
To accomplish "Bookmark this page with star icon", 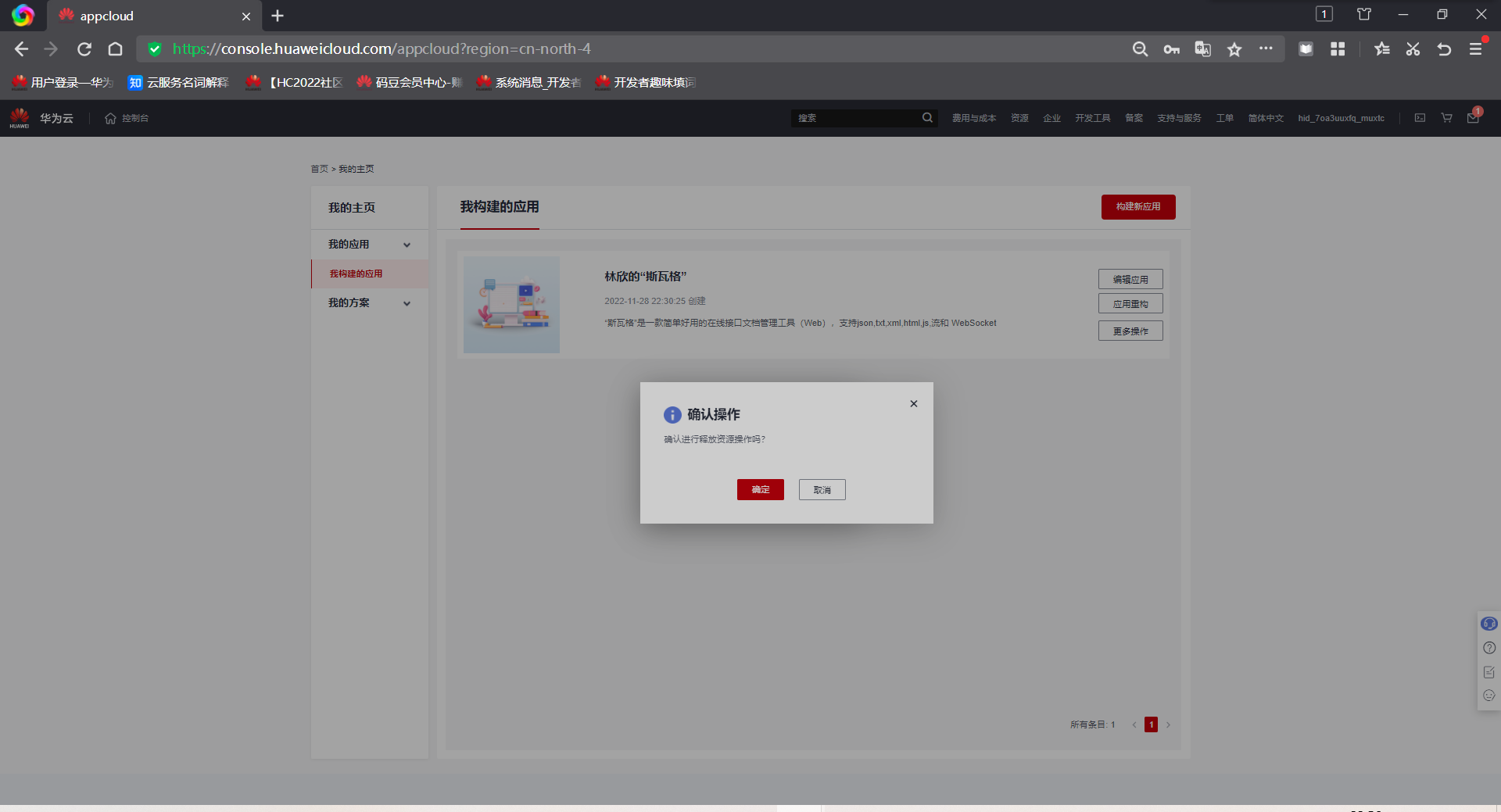I will 1234,49.
